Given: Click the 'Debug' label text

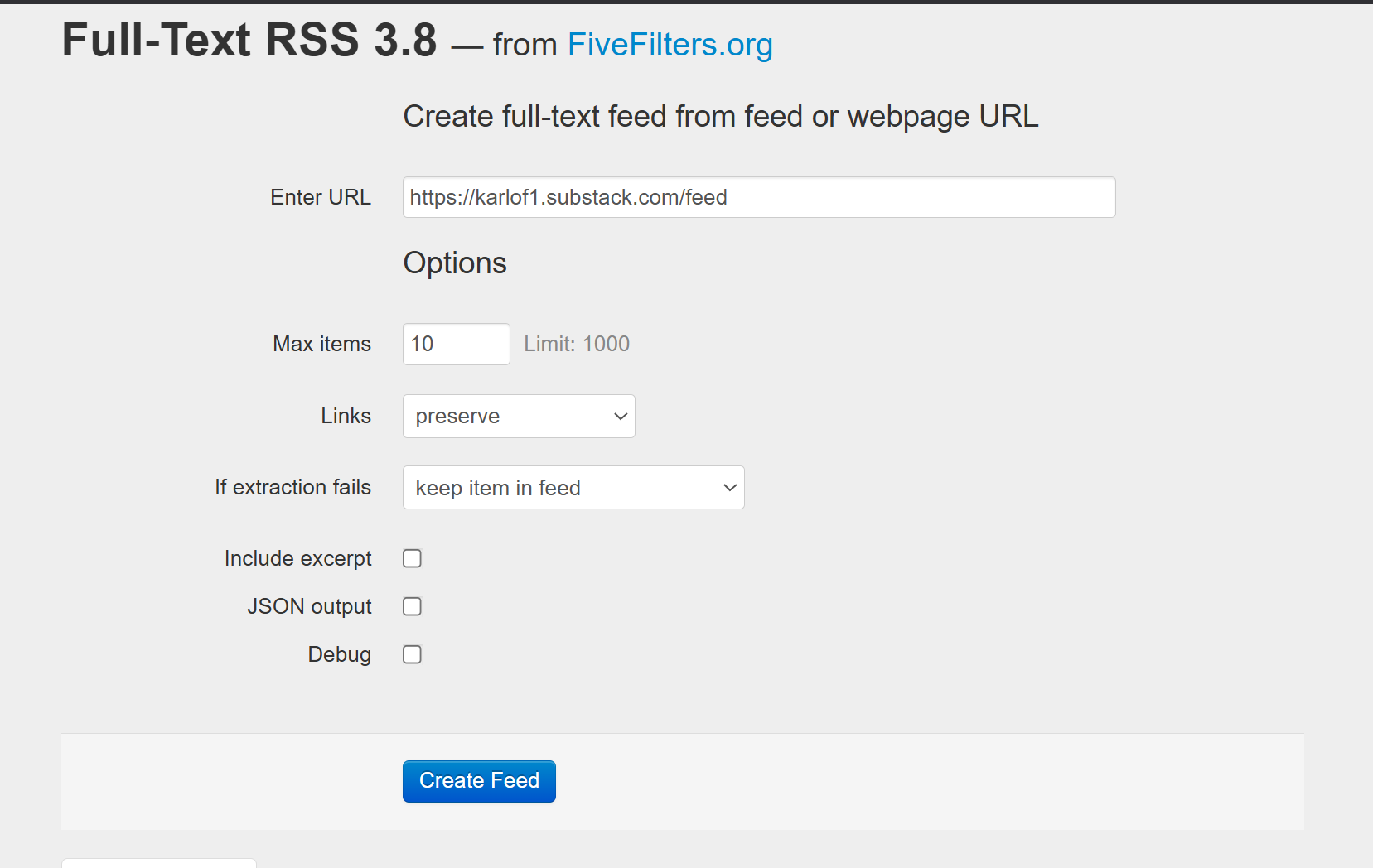Looking at the screenshot, I should pos(340,654).
